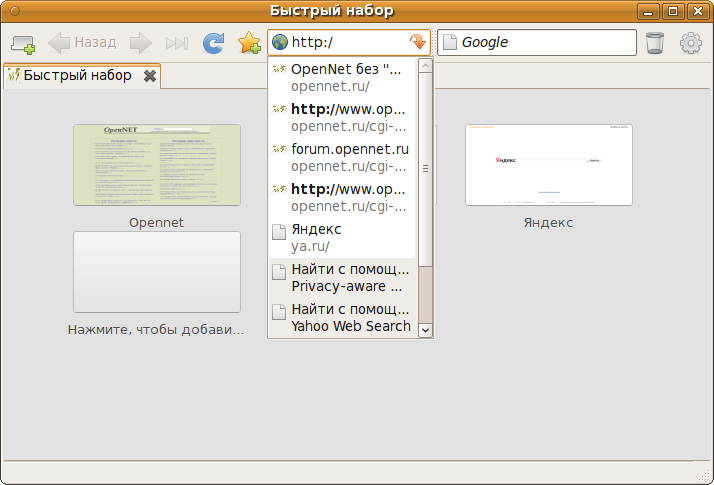Click the page icon of Privacy-aware entry
714x485 pixels.
[x=279, y=271]
